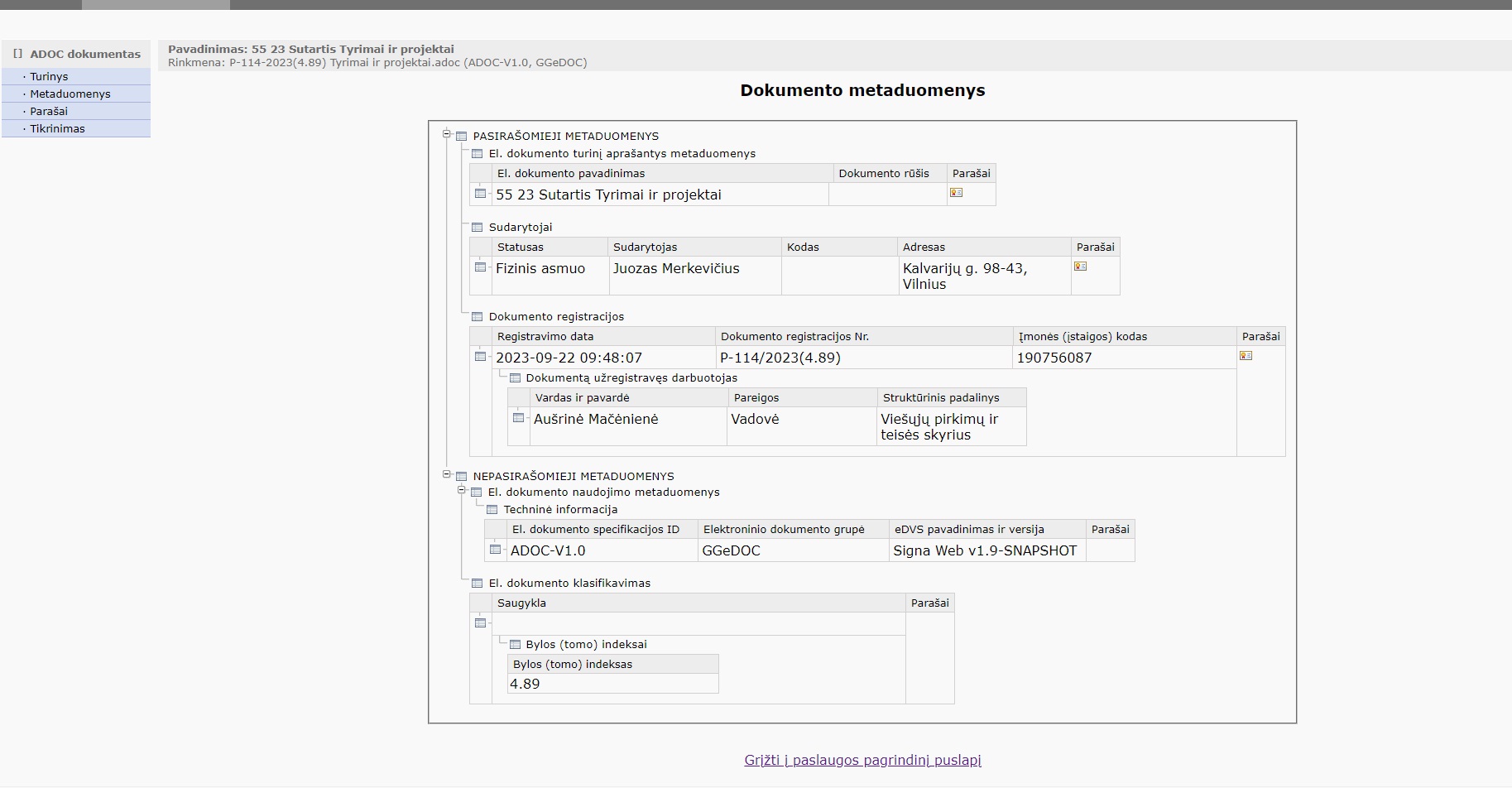
Task: Click row icon beside ADOC-V1.0 value
Action: [x=495, y=550]
